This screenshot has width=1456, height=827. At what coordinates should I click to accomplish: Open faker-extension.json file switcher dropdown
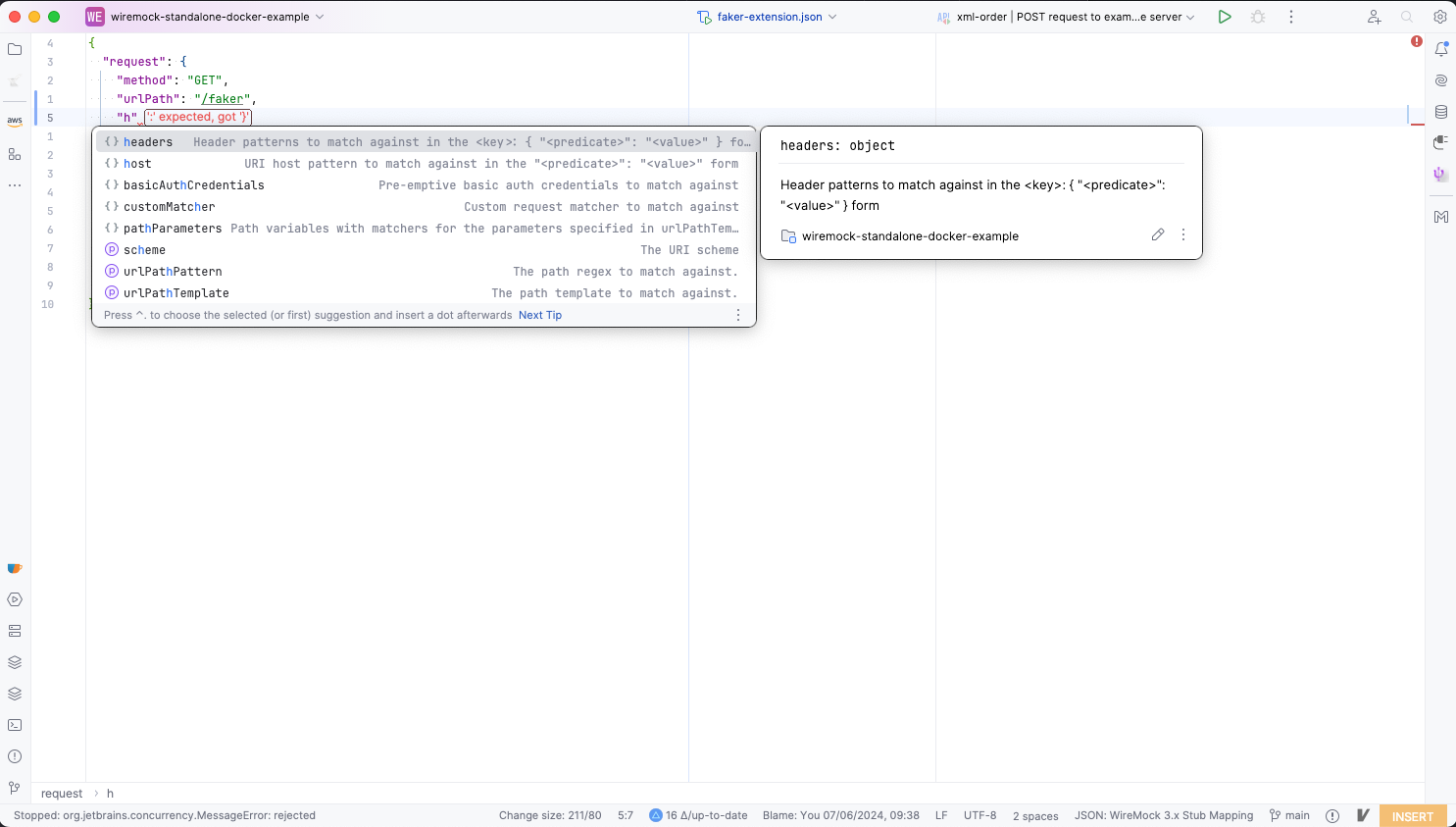click(x=768, y=17)
